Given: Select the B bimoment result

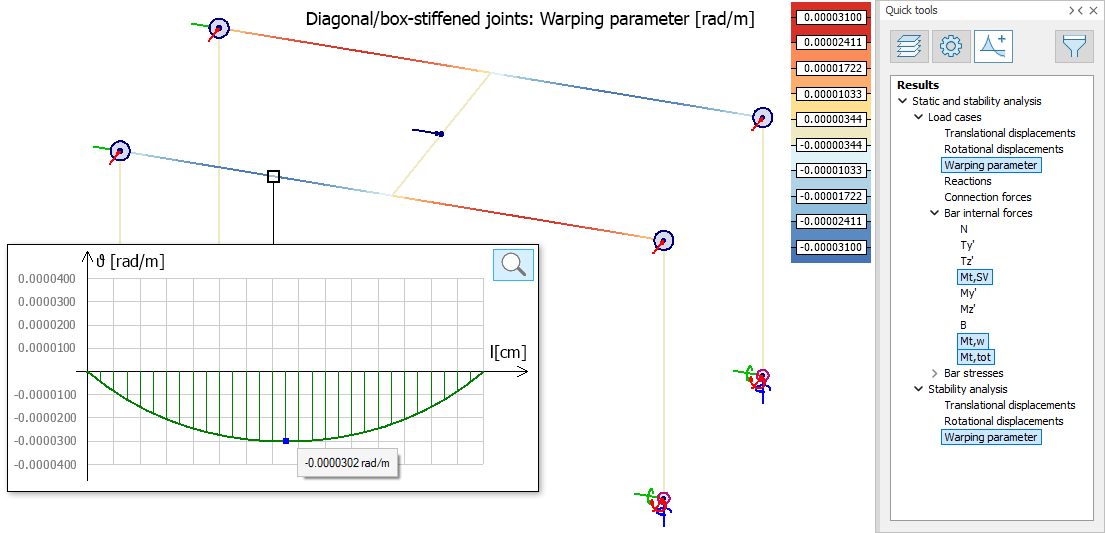Looking at the screenshot, I should point(963,325).
